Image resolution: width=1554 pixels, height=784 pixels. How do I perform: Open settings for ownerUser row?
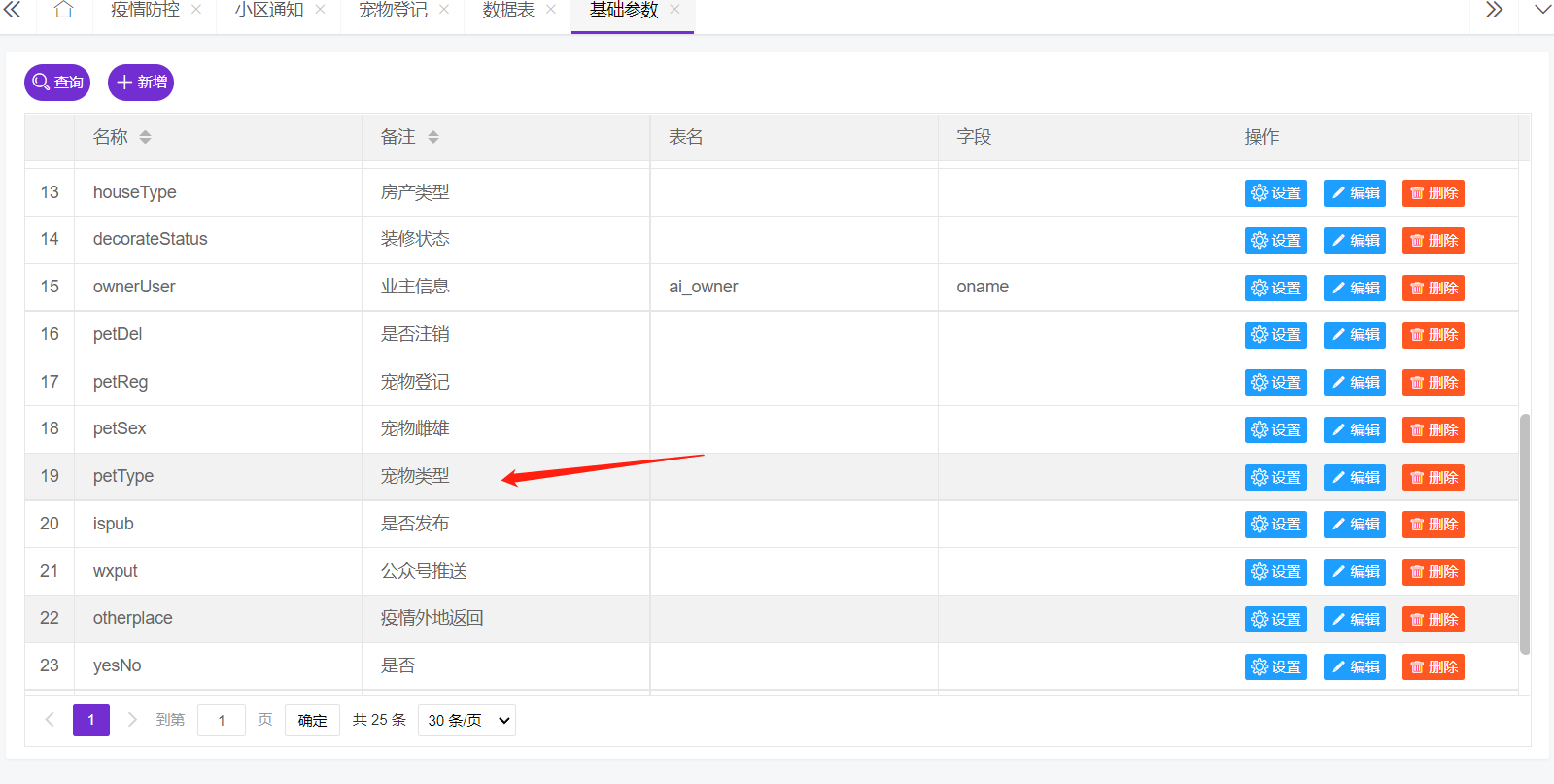pos(1276,288)
